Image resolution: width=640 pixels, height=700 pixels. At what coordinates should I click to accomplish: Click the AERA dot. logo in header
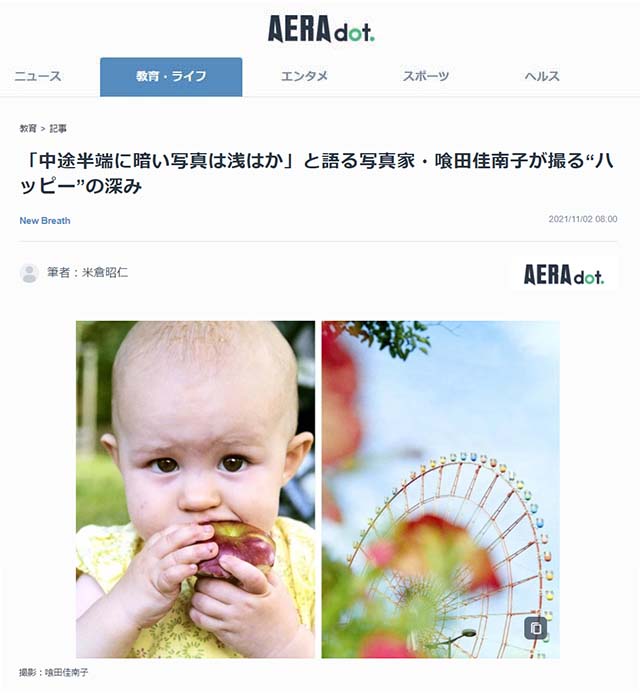[321, 29]
